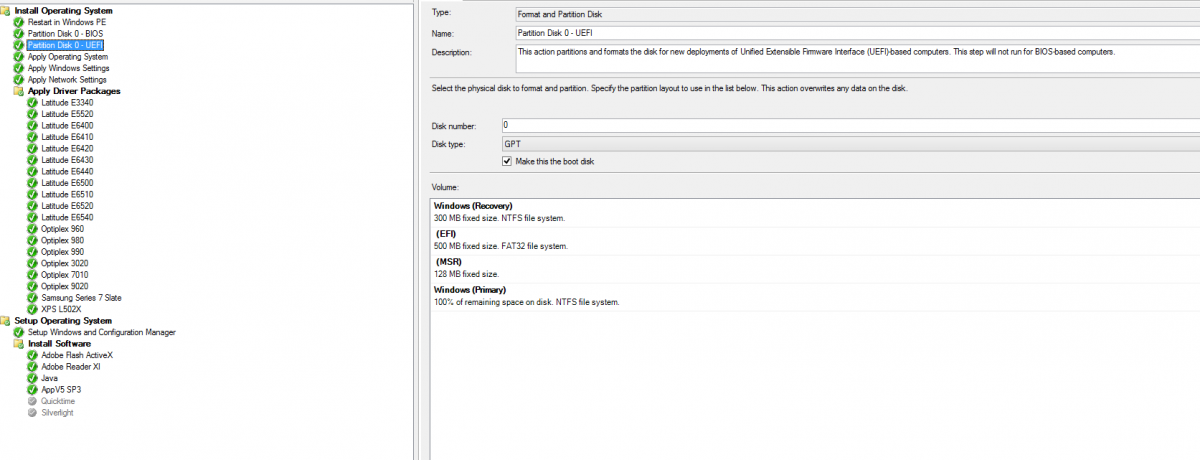1200x460 pixels.
Task: Click the Disk type GPT field
Action: [850, 143]
